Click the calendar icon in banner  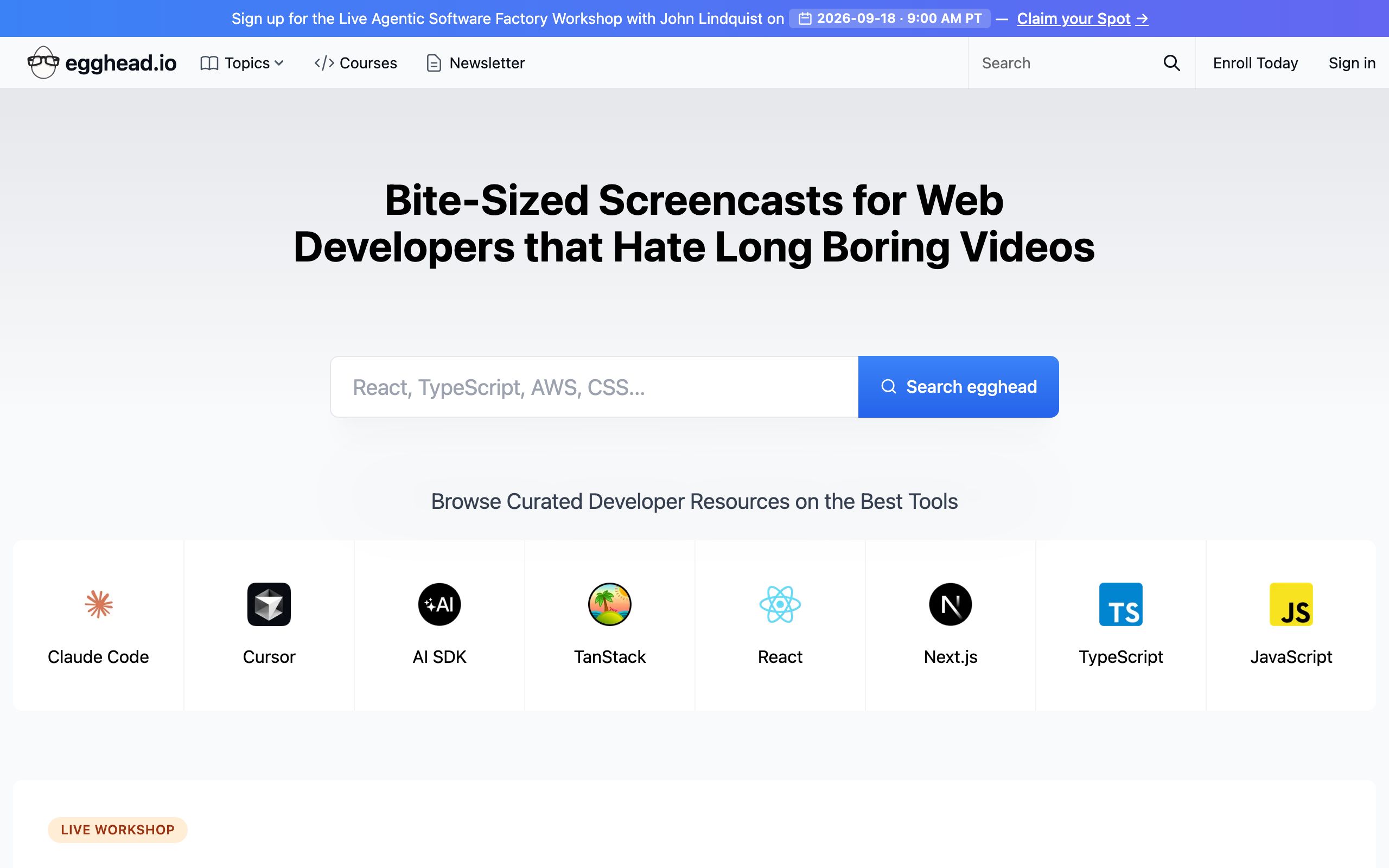[805, 18]
